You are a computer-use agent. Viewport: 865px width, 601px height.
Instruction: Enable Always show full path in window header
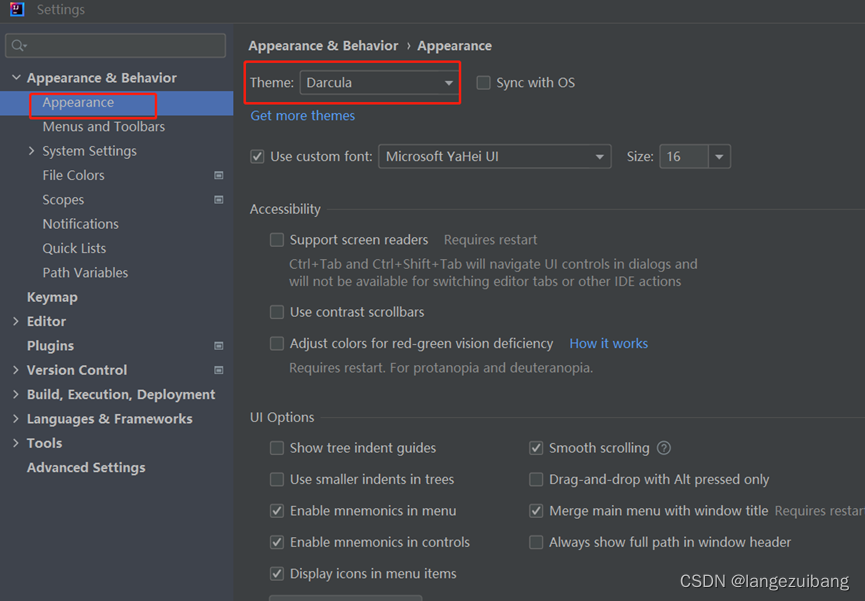point(536,543)
